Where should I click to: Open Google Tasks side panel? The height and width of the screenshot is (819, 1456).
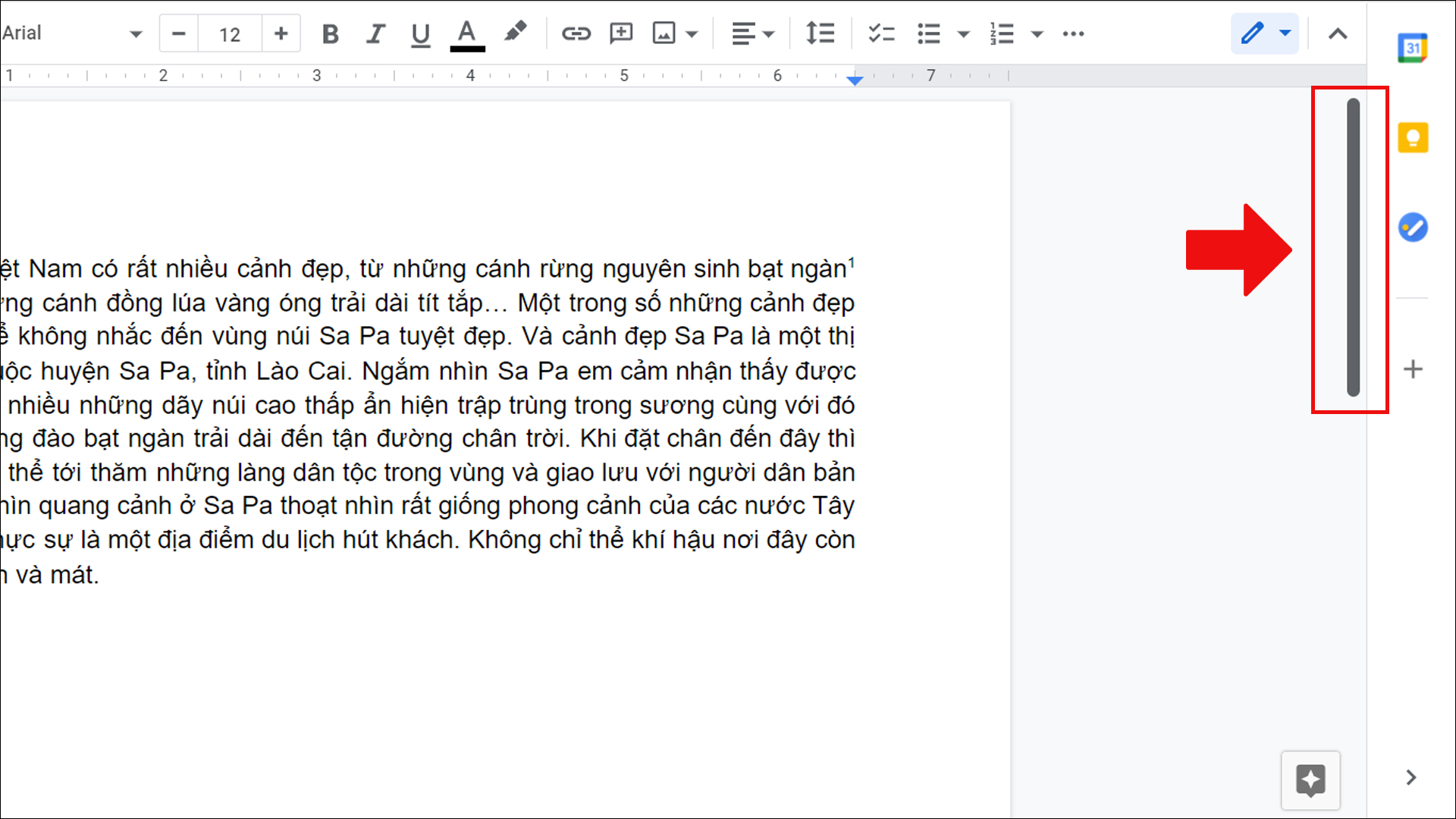point(1413,227)
